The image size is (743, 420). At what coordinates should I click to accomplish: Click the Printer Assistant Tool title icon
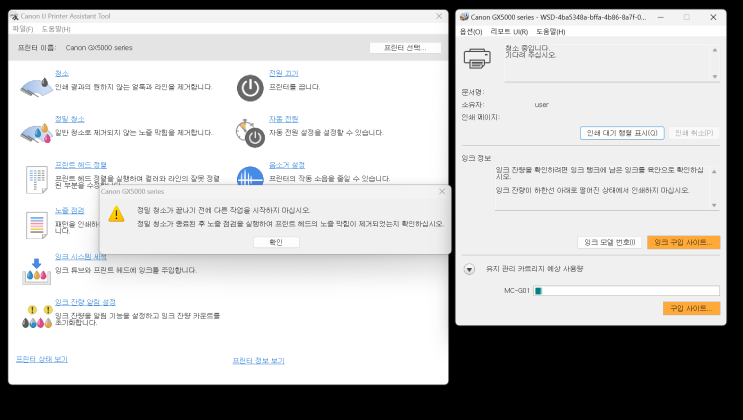tap(14, 16)
